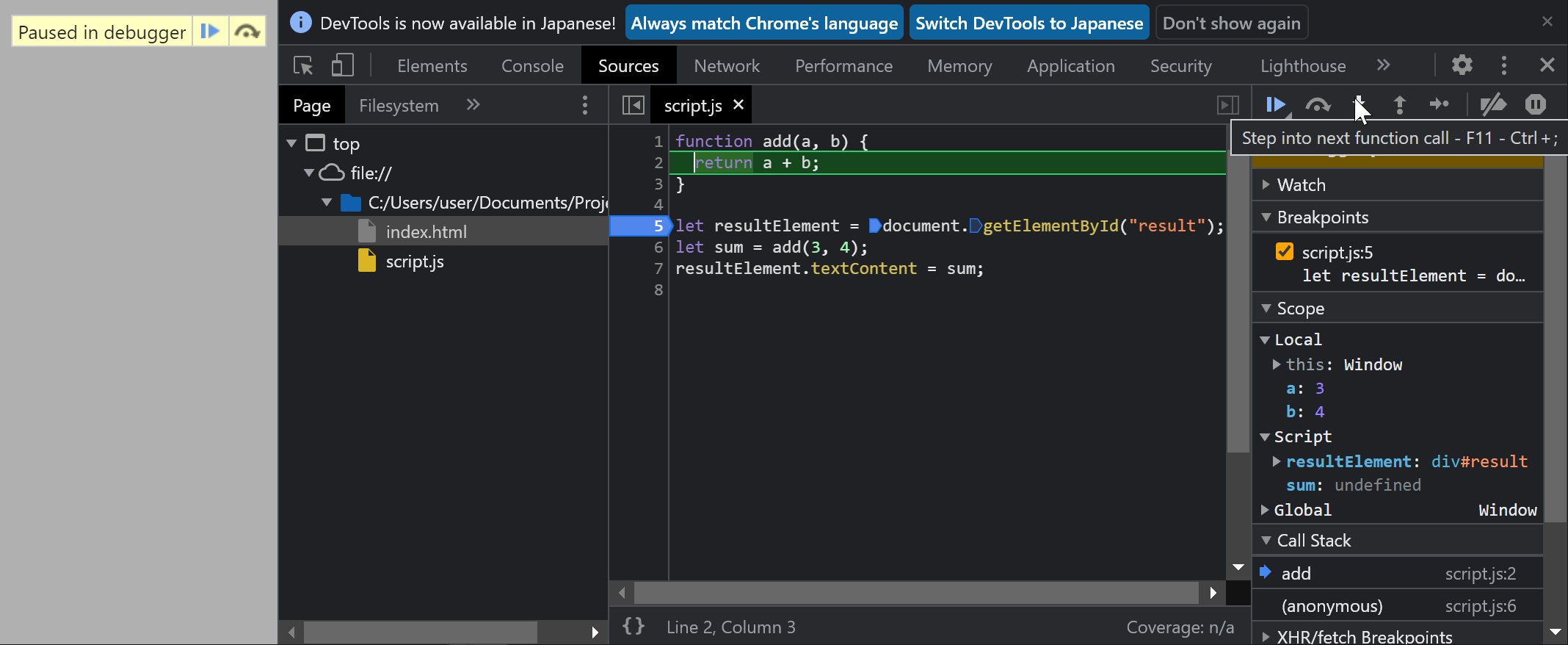This screenshot has width=1568, height=645.
Task: Step over next function call
Action: [x=1318, y=105]
